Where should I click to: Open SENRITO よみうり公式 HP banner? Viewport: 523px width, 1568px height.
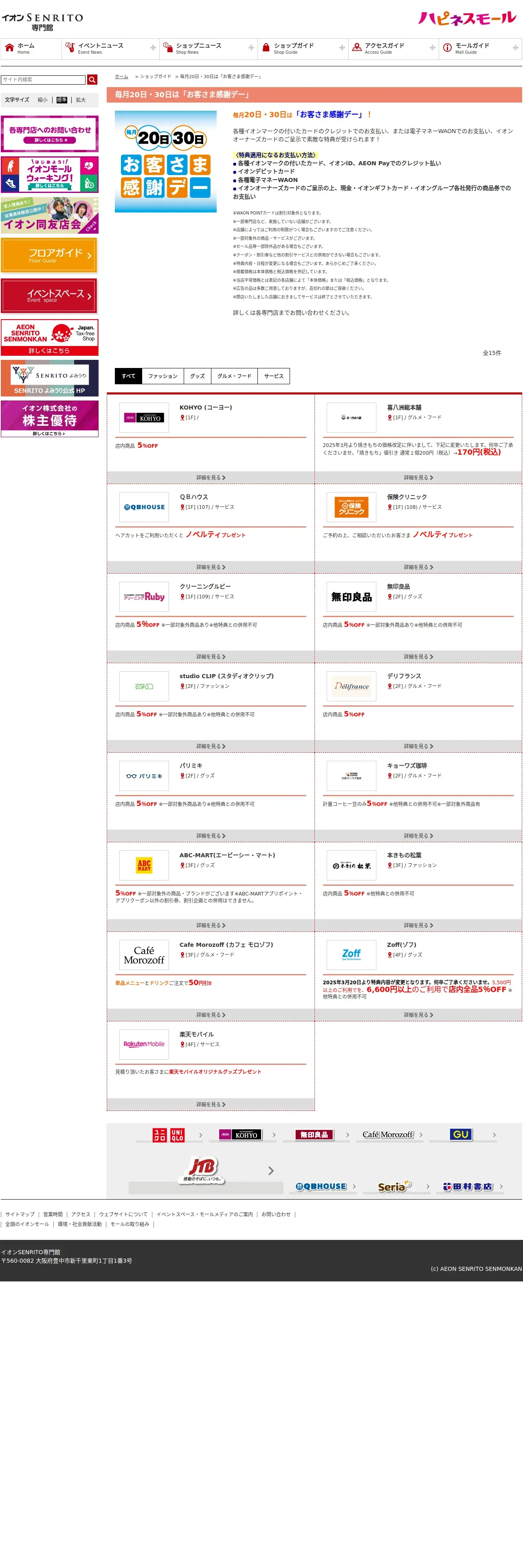coord(49,378)
